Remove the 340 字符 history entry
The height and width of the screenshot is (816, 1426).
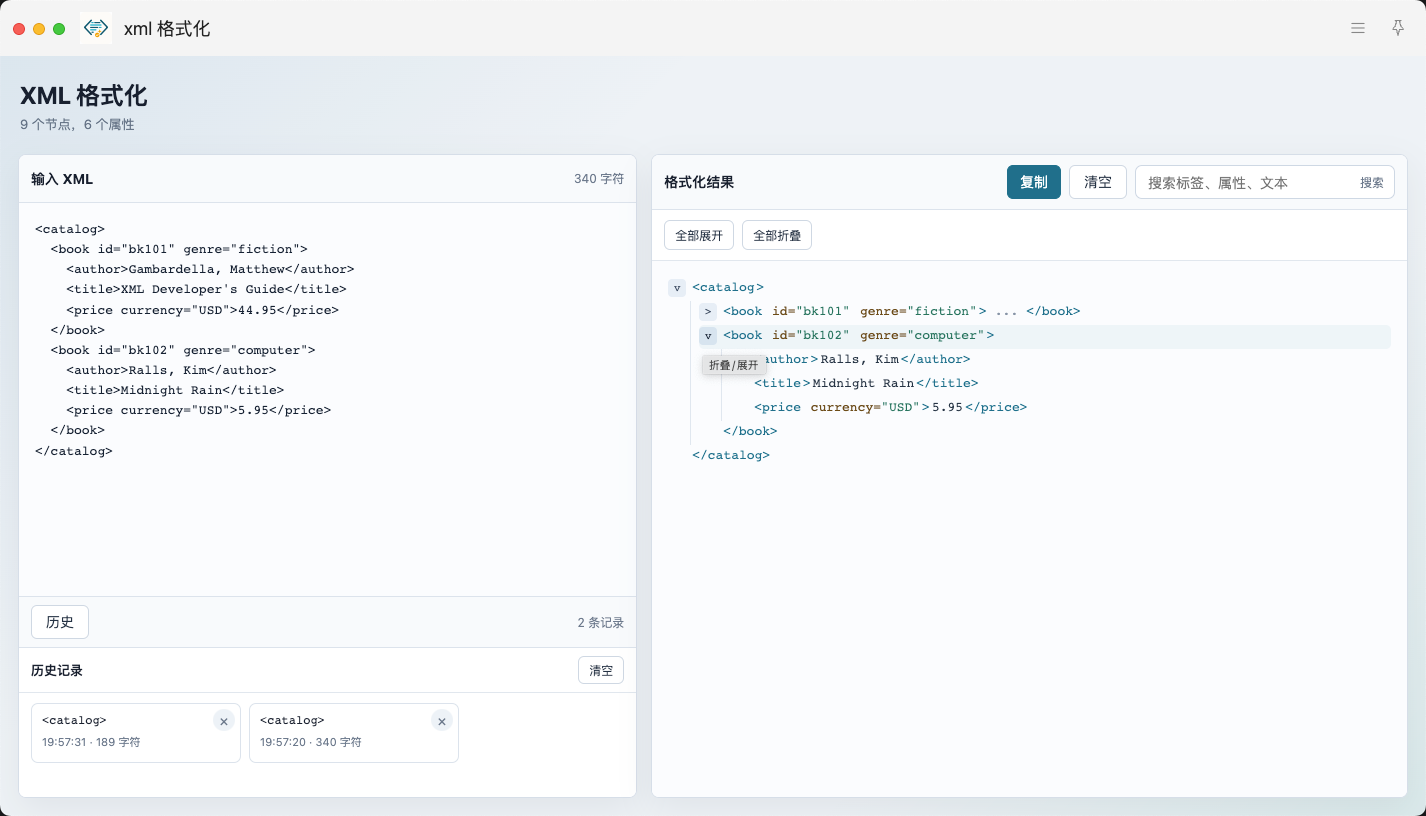click(x=442, y=721)
